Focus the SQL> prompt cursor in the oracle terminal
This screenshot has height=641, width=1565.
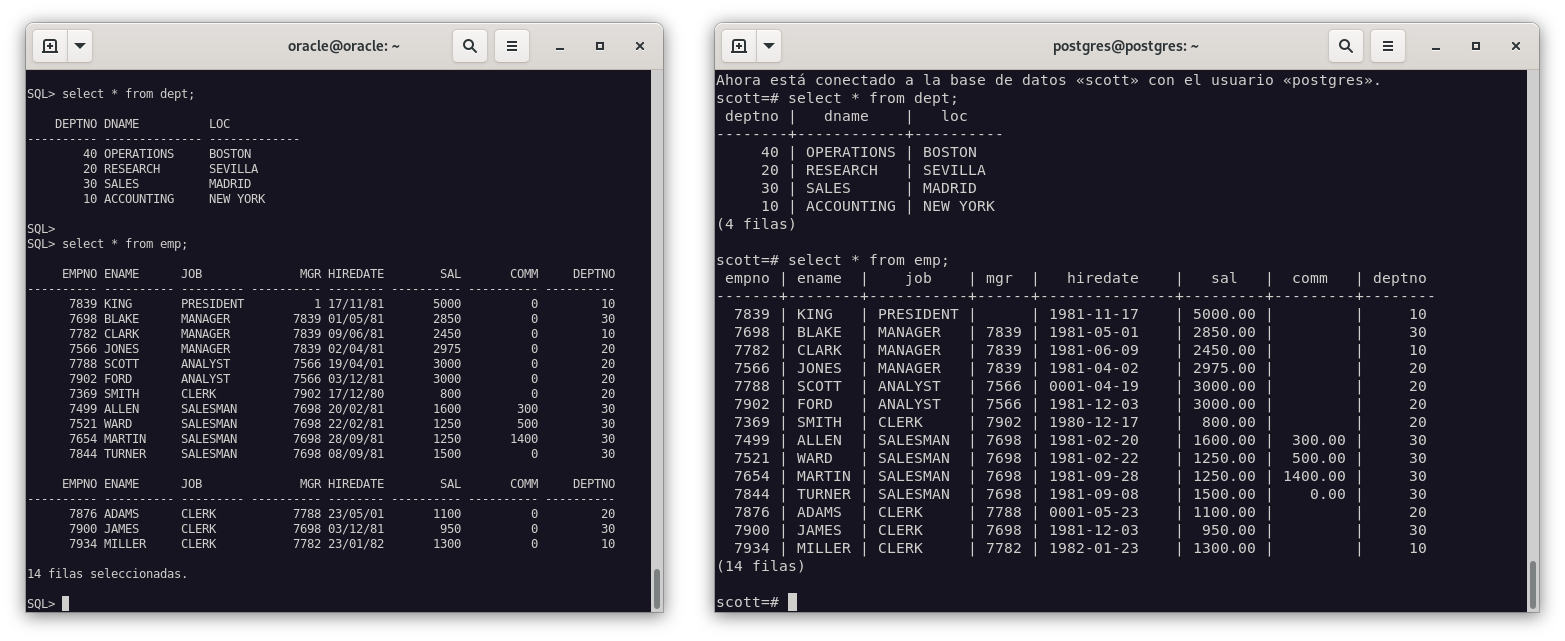click(x=66, y=603)
